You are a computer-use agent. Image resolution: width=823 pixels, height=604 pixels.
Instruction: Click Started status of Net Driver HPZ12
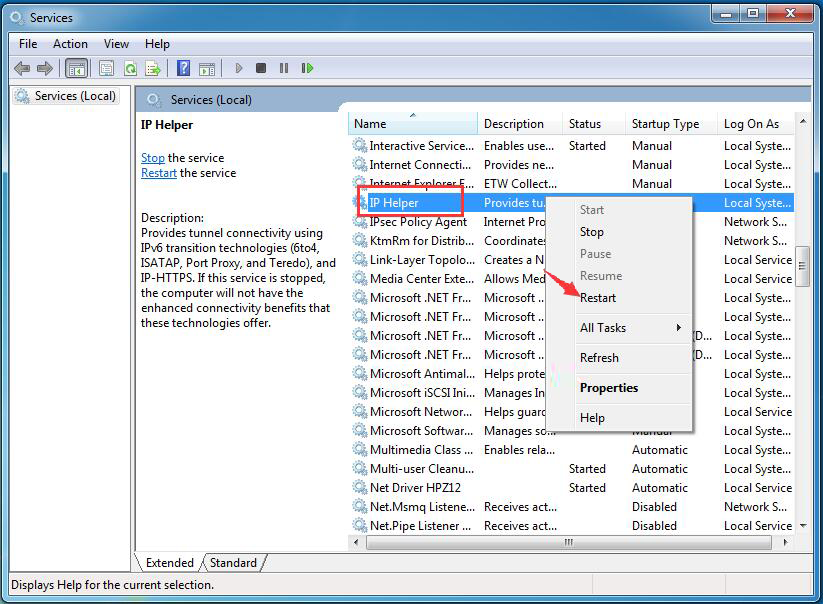587,488
